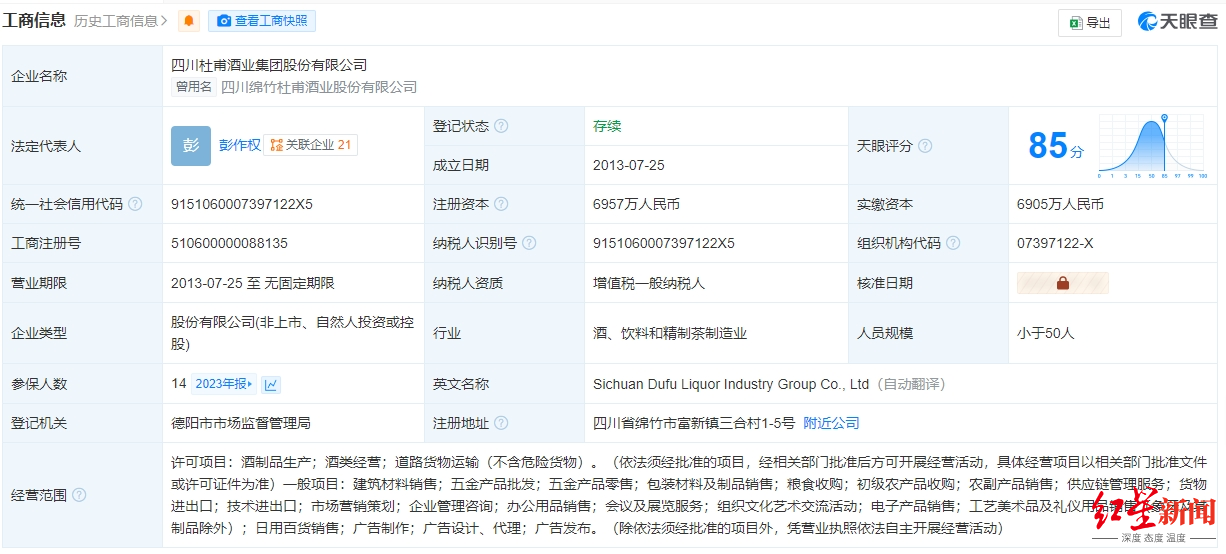Open 关联企业 21 badge
The image size is (1226, 554).
[x=311, y=145]
